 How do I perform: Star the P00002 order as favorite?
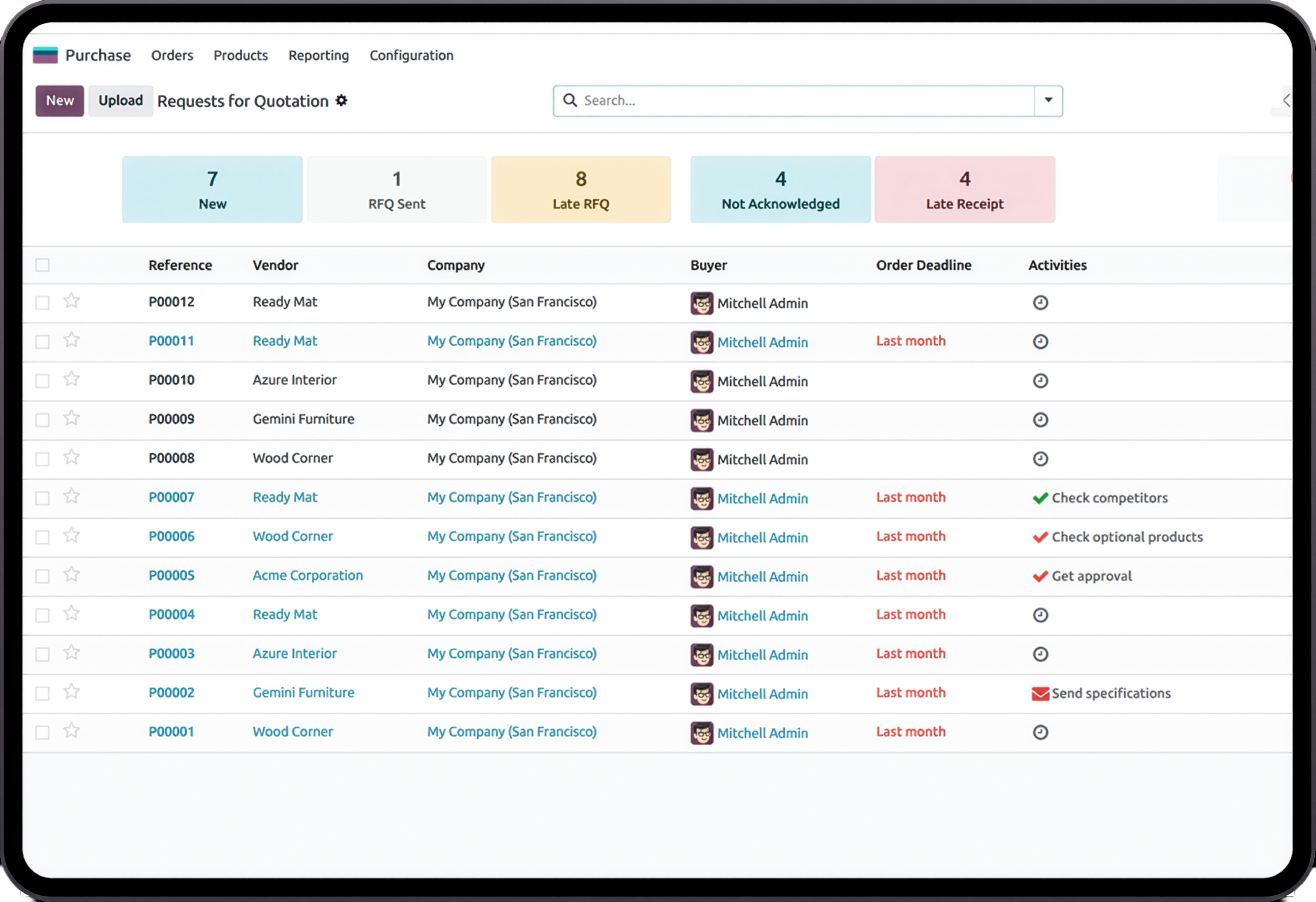point(71,691)
